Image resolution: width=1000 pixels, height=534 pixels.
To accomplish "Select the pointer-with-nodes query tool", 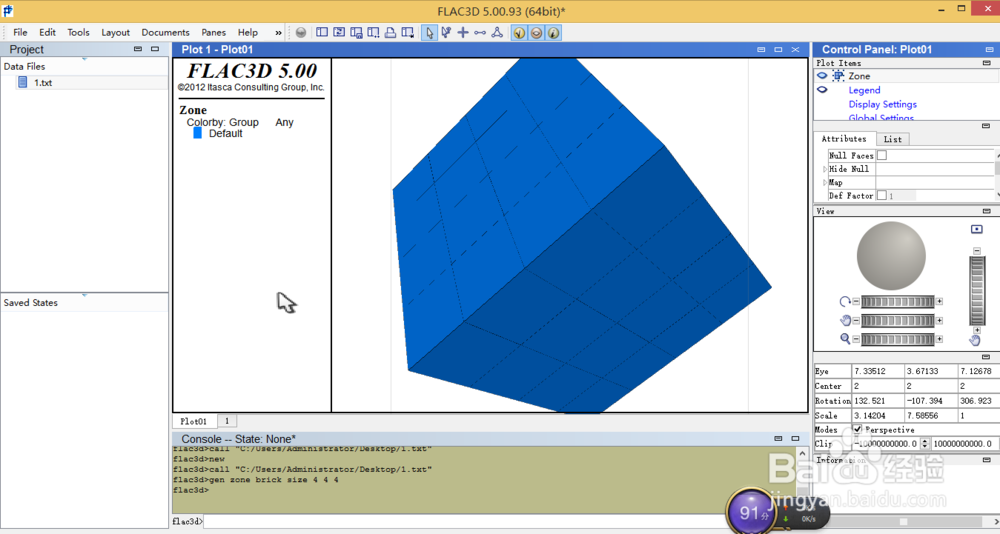I will click(x=446, y=33).
